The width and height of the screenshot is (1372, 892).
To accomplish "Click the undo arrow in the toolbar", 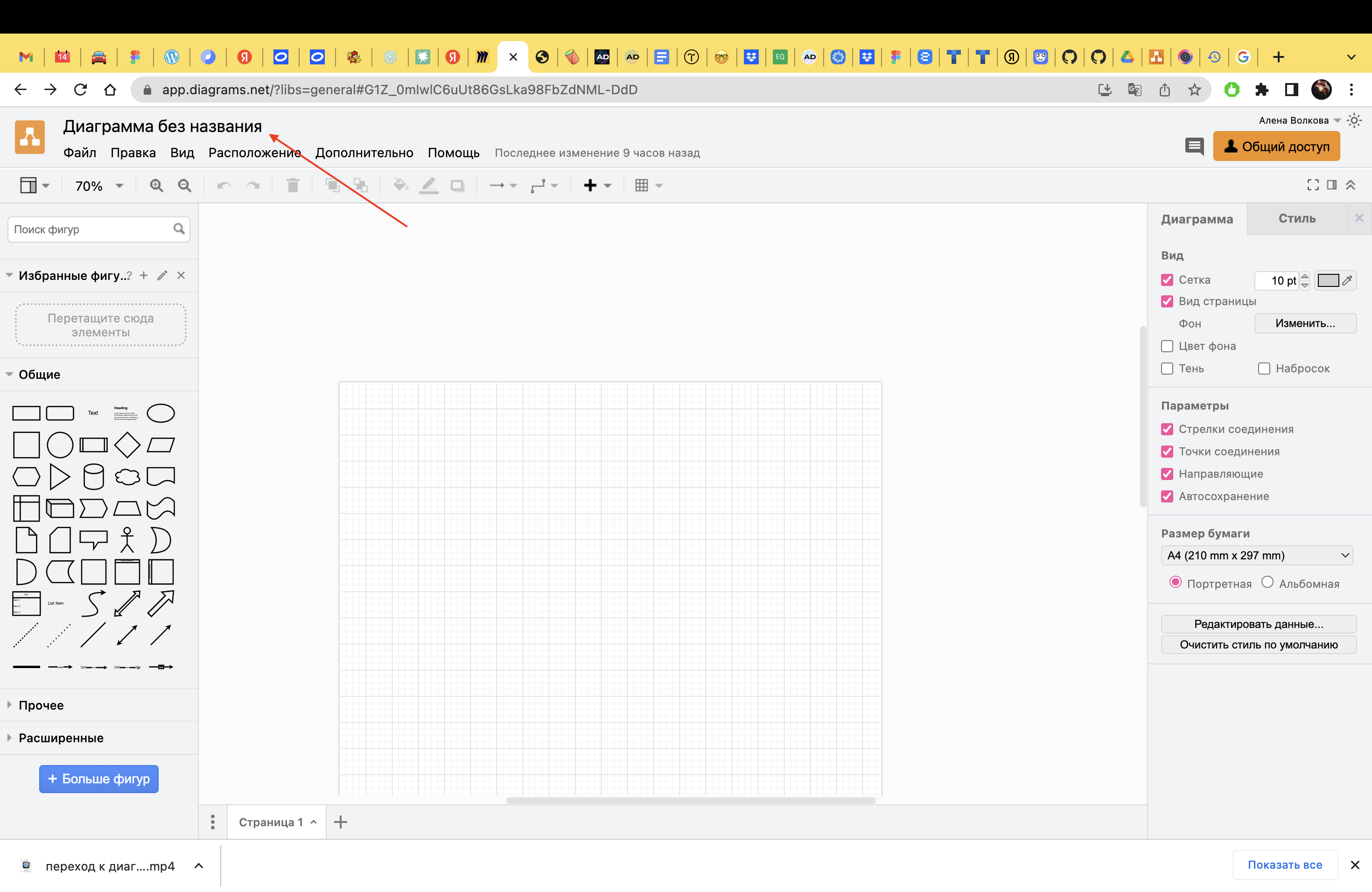I will point(224,185).
